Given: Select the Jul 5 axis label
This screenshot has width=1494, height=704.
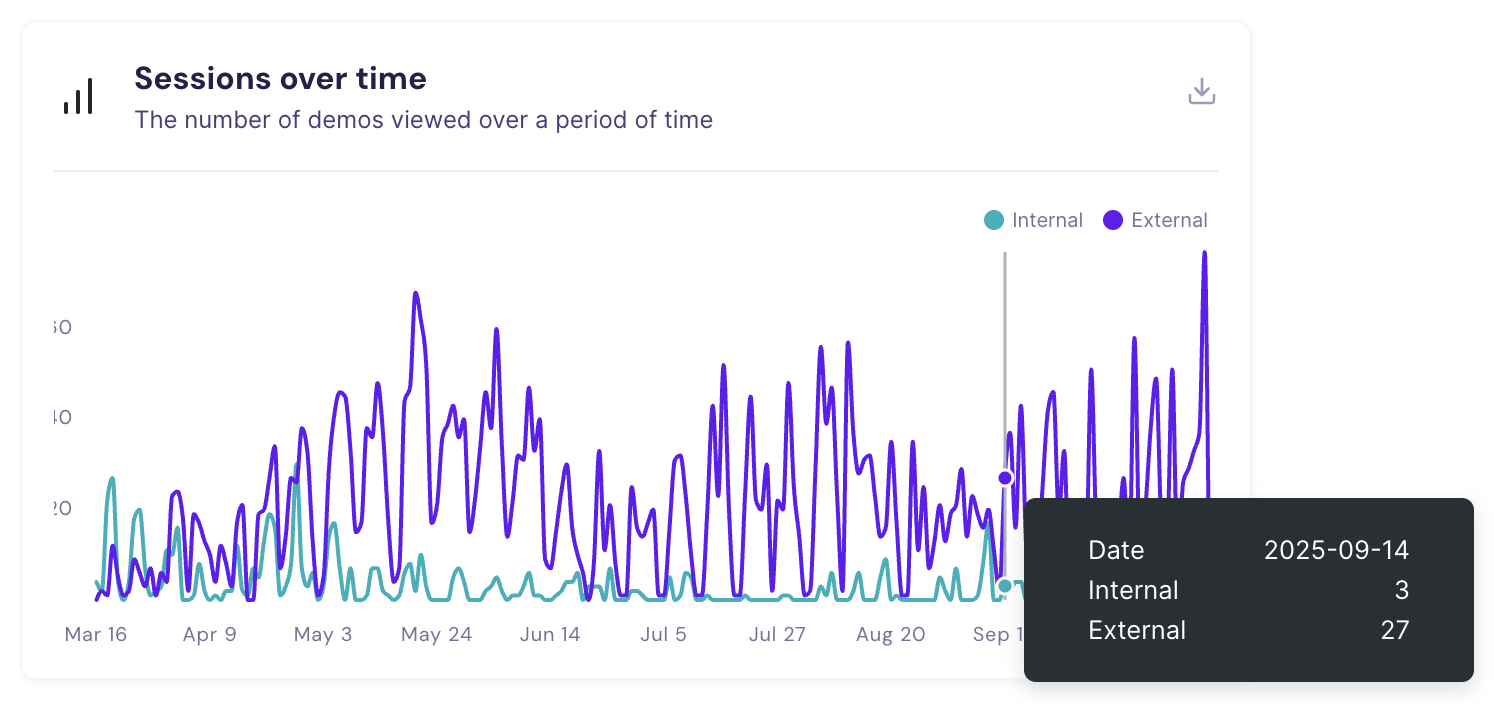Looking at the screenshot, I should point(663,634).
